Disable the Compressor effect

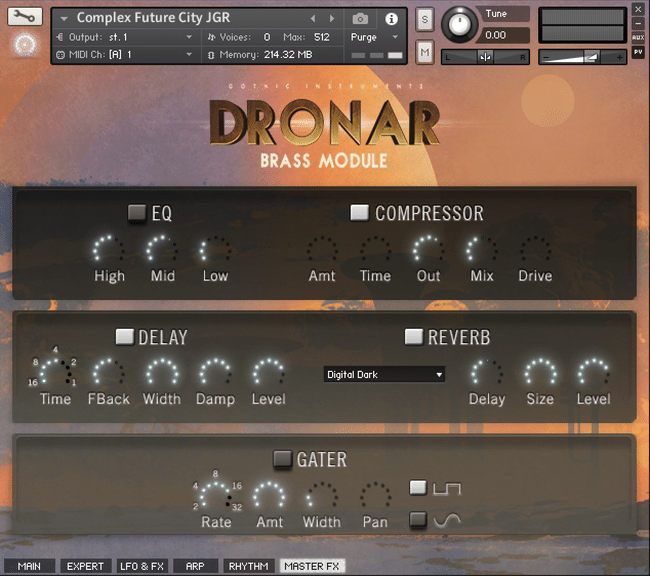359,212
